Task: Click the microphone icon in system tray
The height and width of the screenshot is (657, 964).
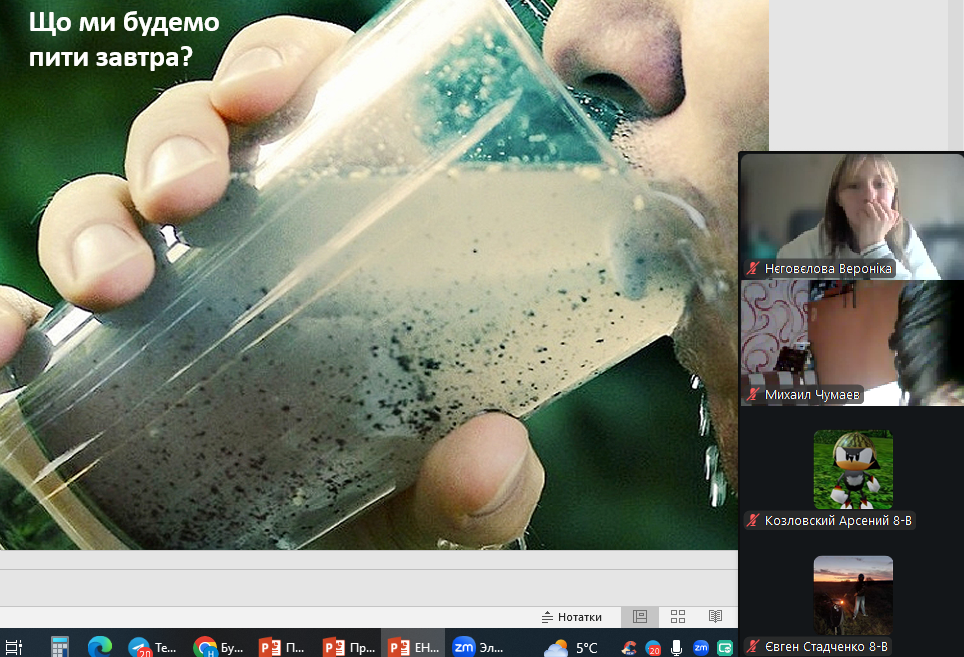Action: [677, 647]
